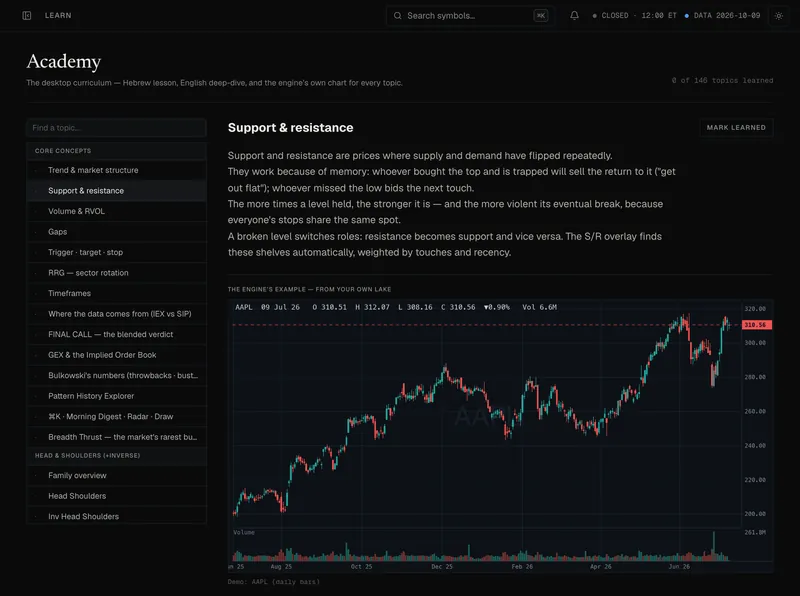Click the AAPL symbol in chart header
Screen dimensions: 800x596
click(x=243, y=307)
